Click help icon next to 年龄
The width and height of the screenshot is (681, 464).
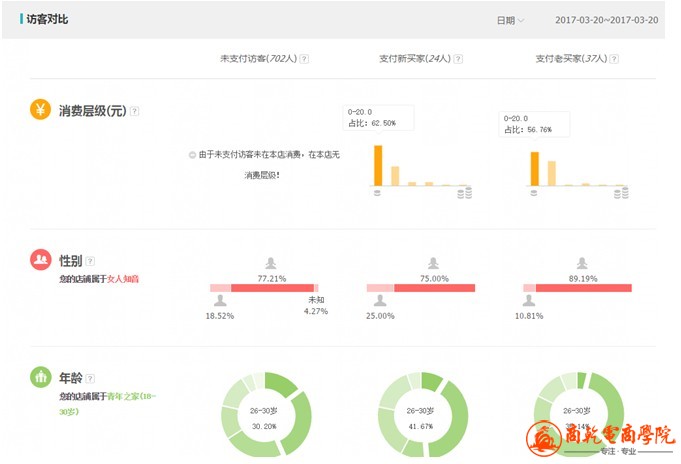tap(90, 379)
